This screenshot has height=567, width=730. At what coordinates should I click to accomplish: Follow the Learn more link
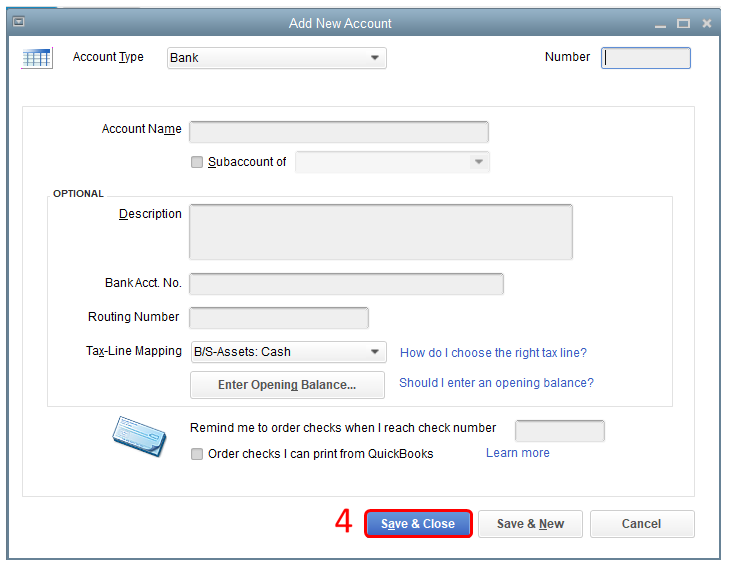(518, 453)
